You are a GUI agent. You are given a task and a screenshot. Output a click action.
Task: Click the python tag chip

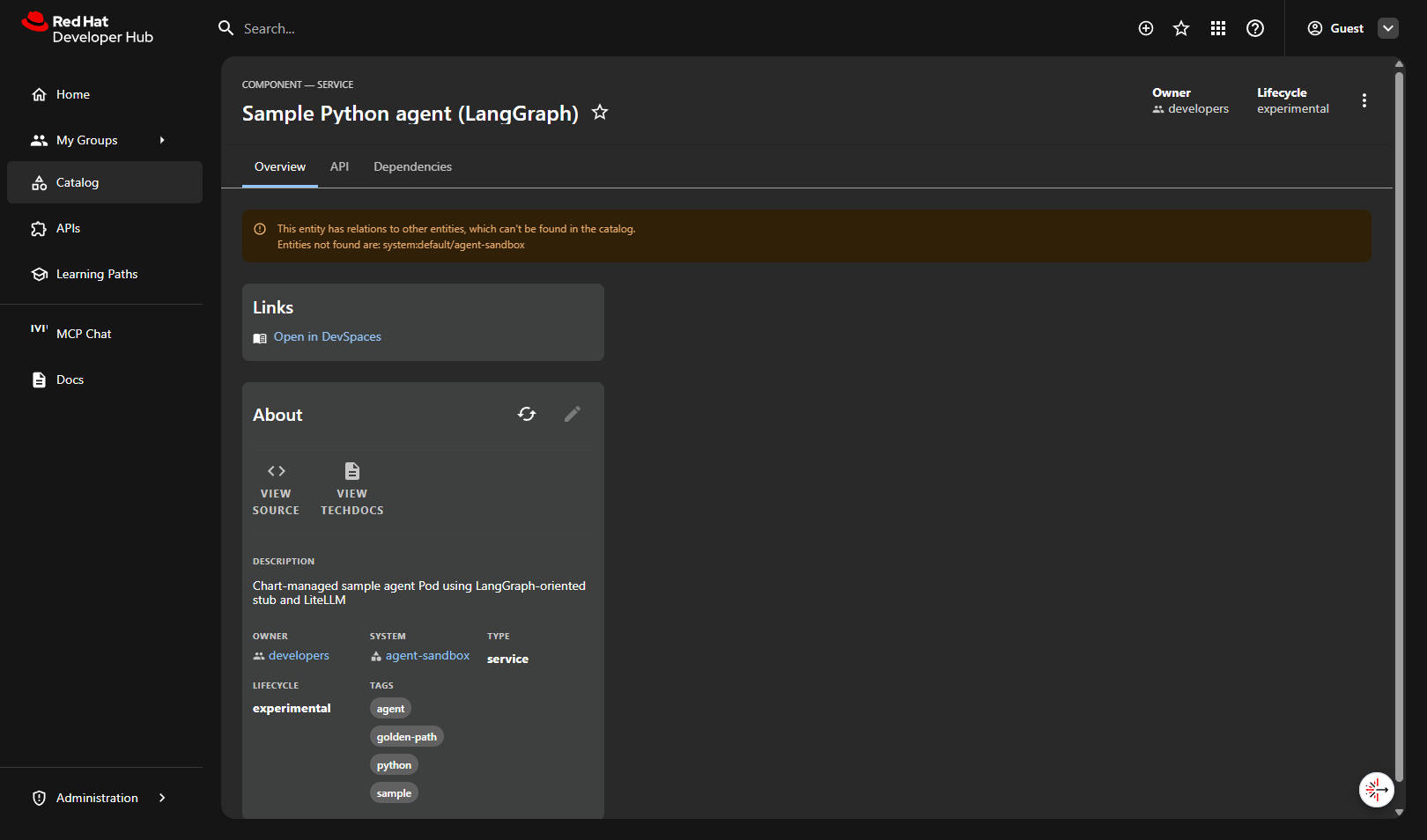click(x=394, y=765)
